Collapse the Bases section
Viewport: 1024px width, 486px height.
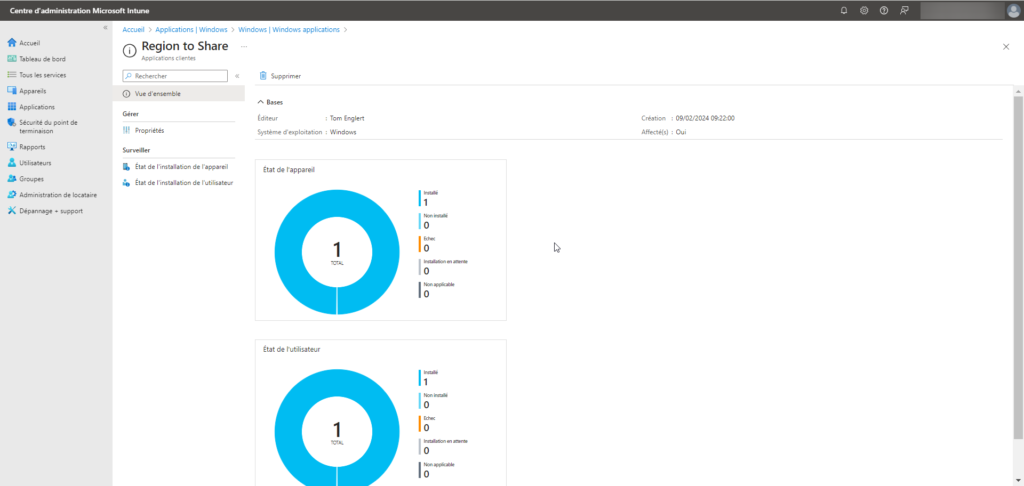[x=261, y=102]
